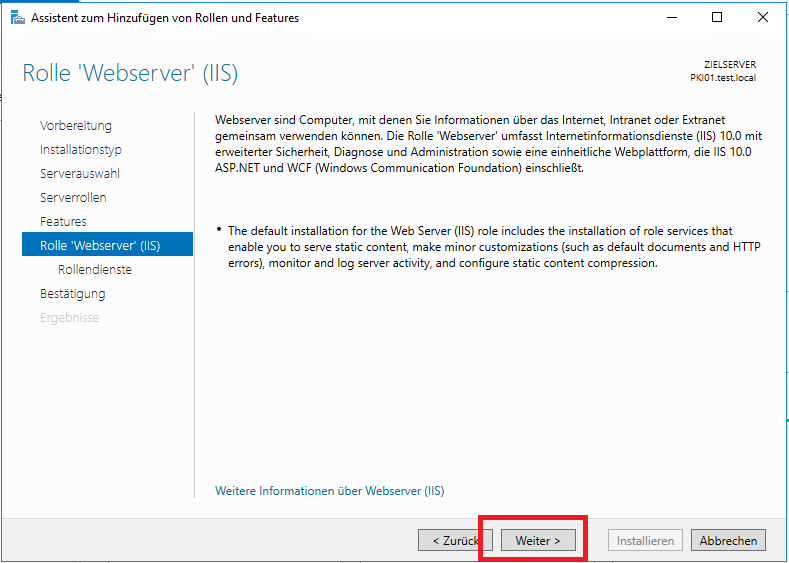Open the Installationstyp step
The height and width of the screenshot is (563, 789).
[x=81, y=150]
